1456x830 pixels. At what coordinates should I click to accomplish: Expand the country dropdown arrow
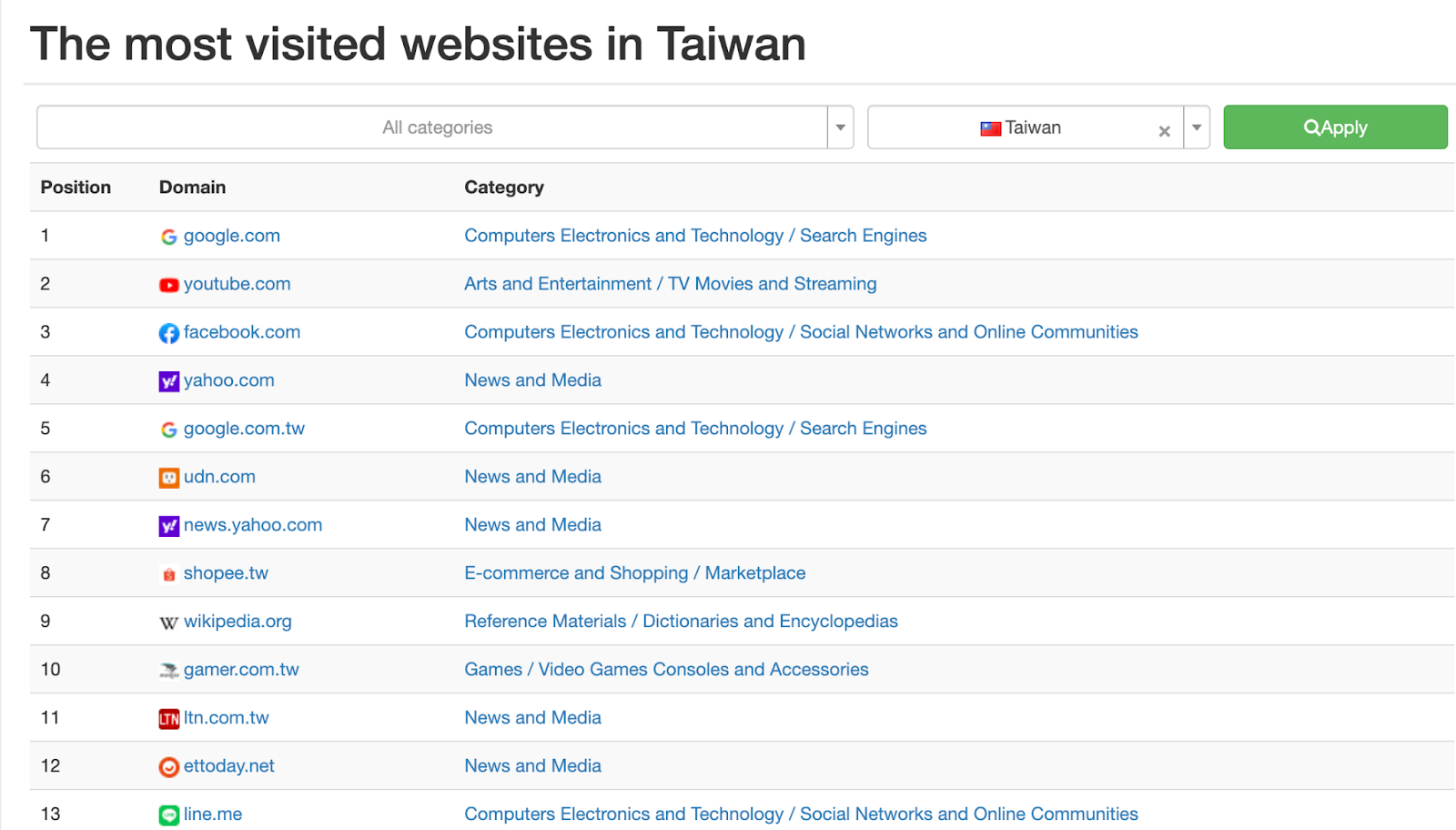coord(1197,127)
